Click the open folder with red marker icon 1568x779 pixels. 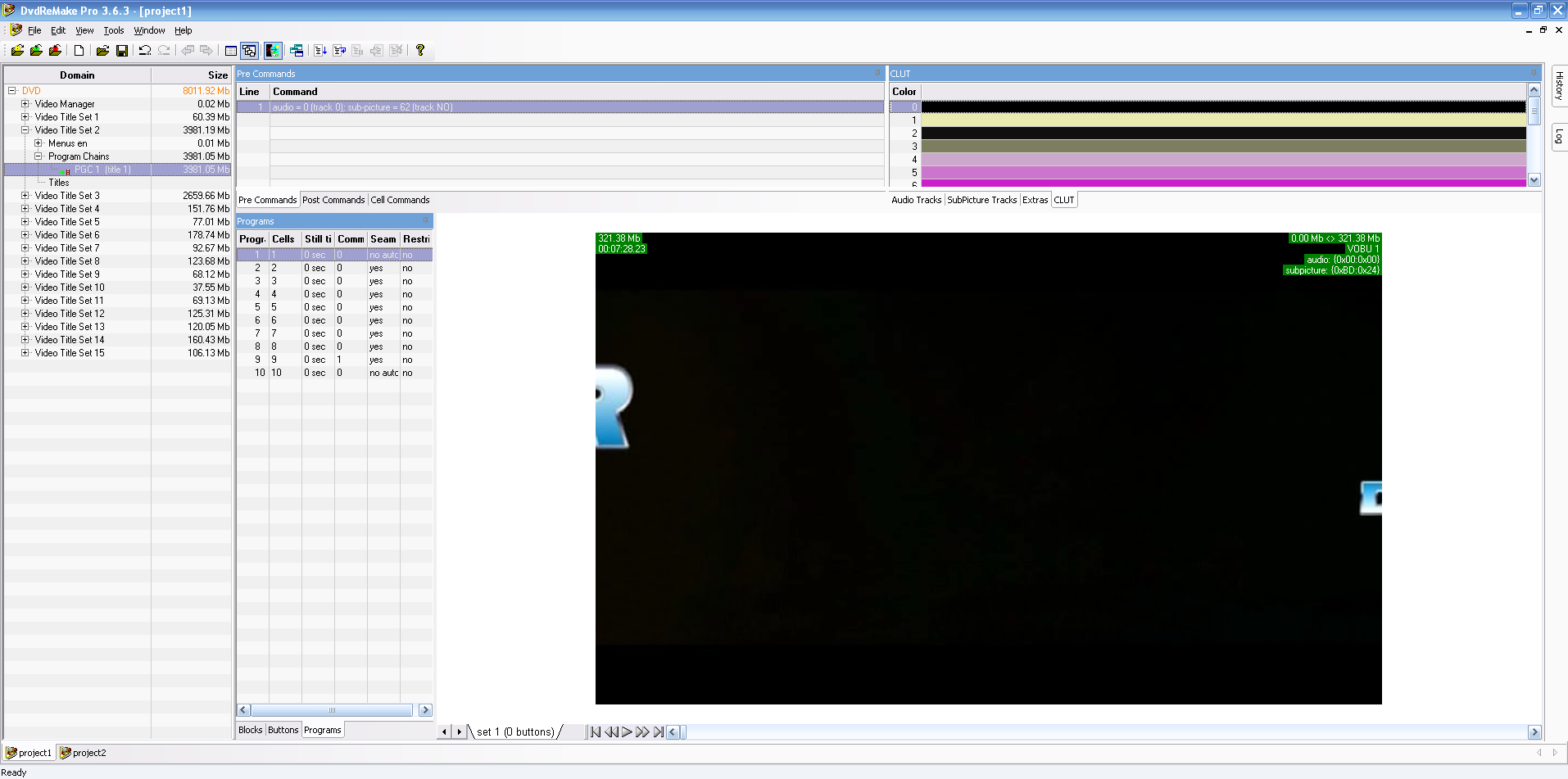coord(55,51)
